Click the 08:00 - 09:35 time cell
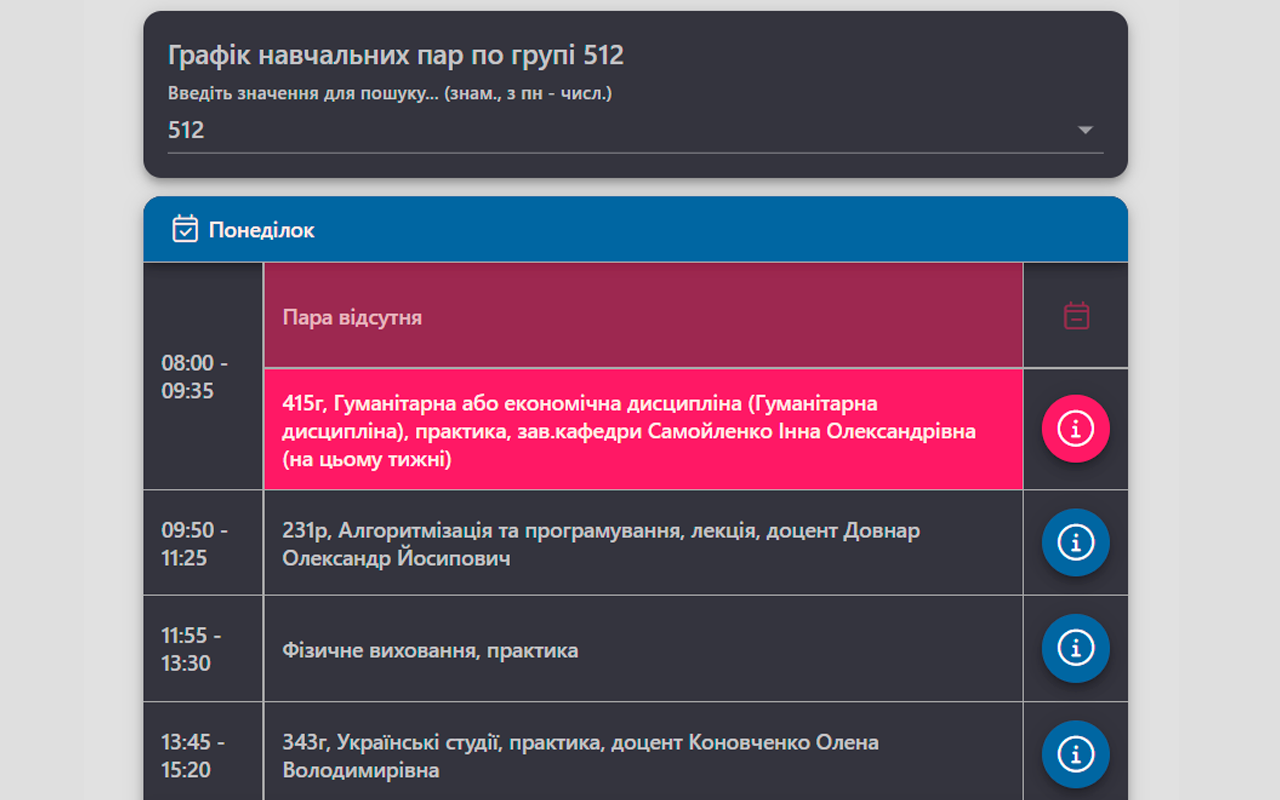 203,376
